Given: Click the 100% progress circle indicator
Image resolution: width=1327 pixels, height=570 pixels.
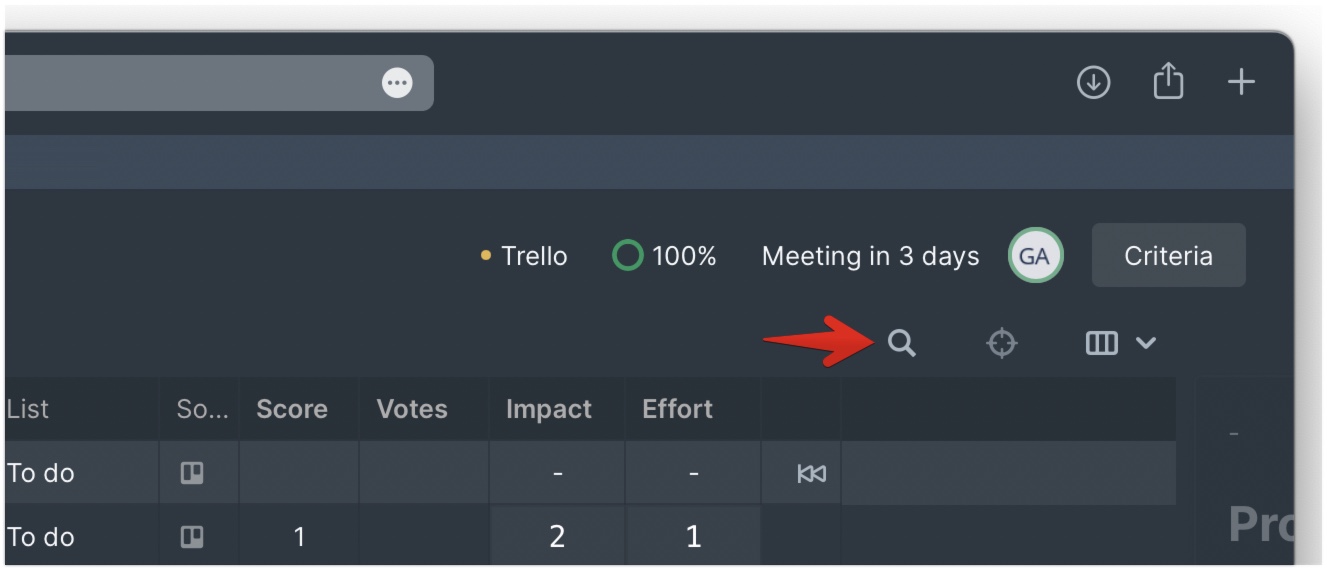Looking at the screenshot, I should 627,256.
